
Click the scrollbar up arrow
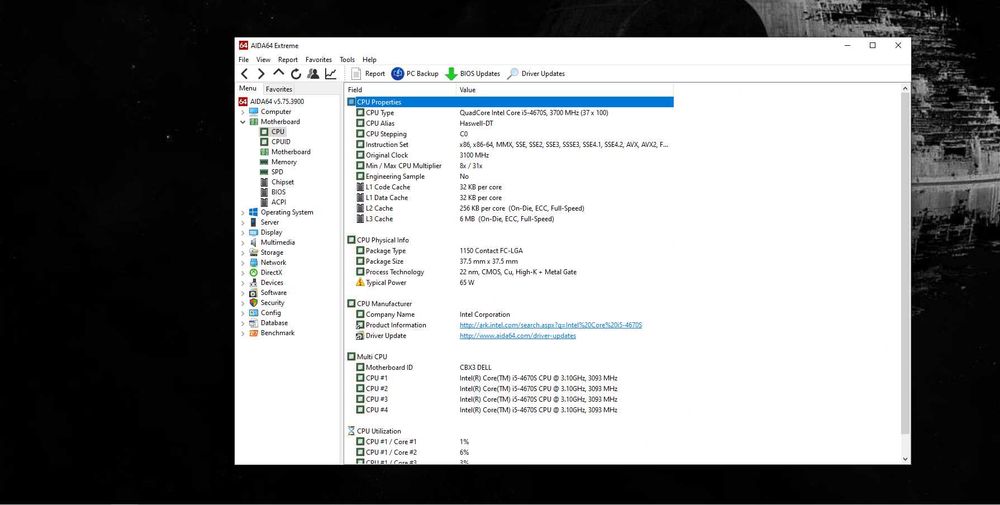tap(905, 88)
